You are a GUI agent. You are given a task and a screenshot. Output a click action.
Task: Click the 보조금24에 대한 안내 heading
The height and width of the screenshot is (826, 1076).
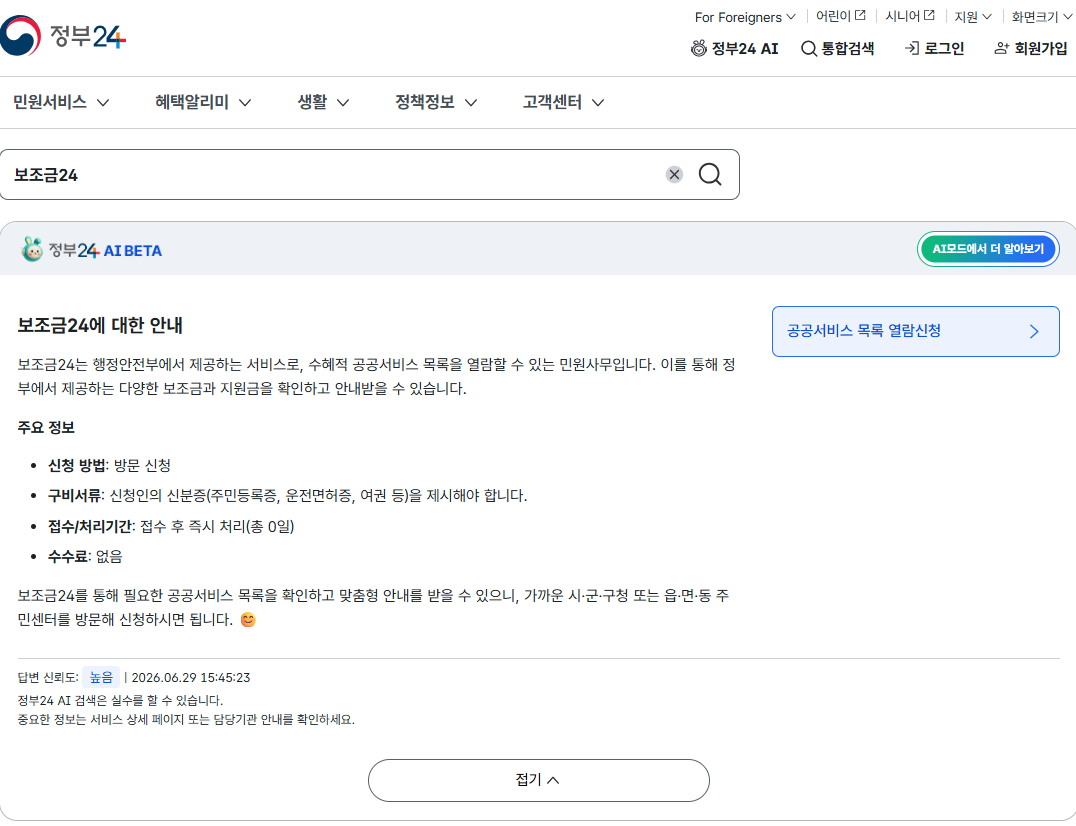coord(100,325)
